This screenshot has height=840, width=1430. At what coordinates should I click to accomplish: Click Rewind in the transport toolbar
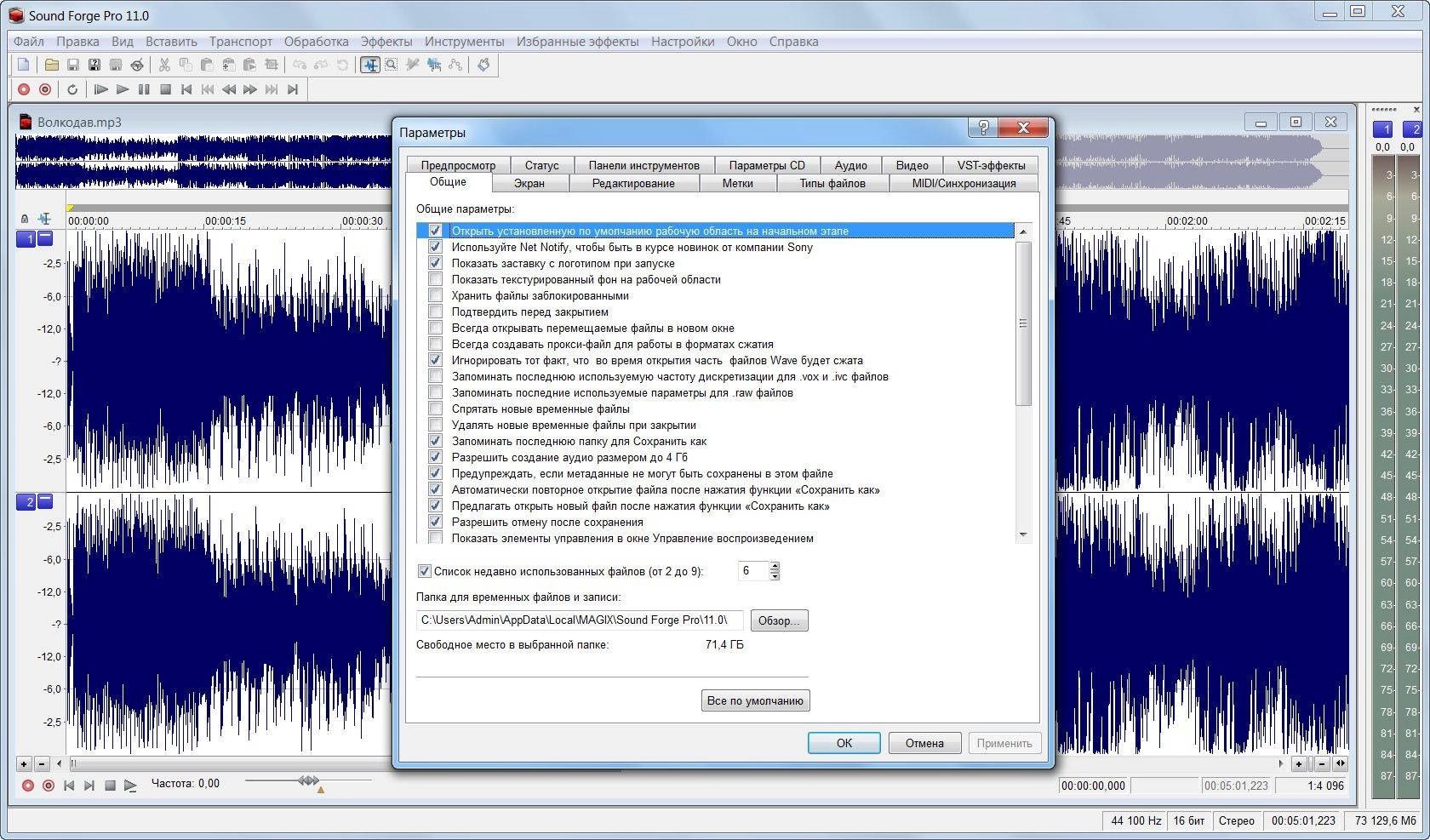click(x=229, y=89)
